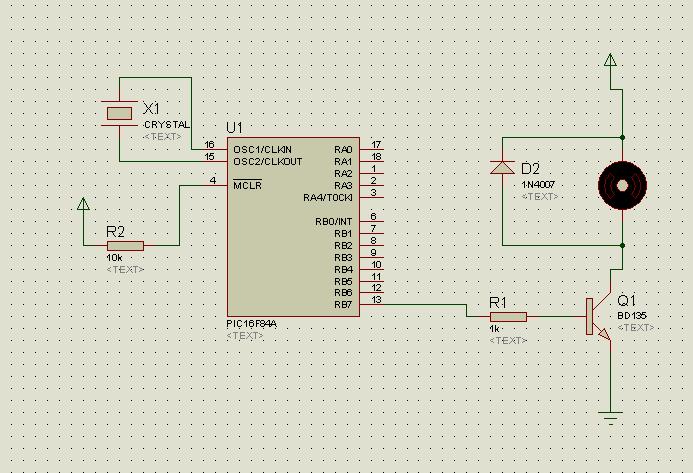
Task: Click the <TEXT> placeholder under 1k
Action: tap(508, 340)
